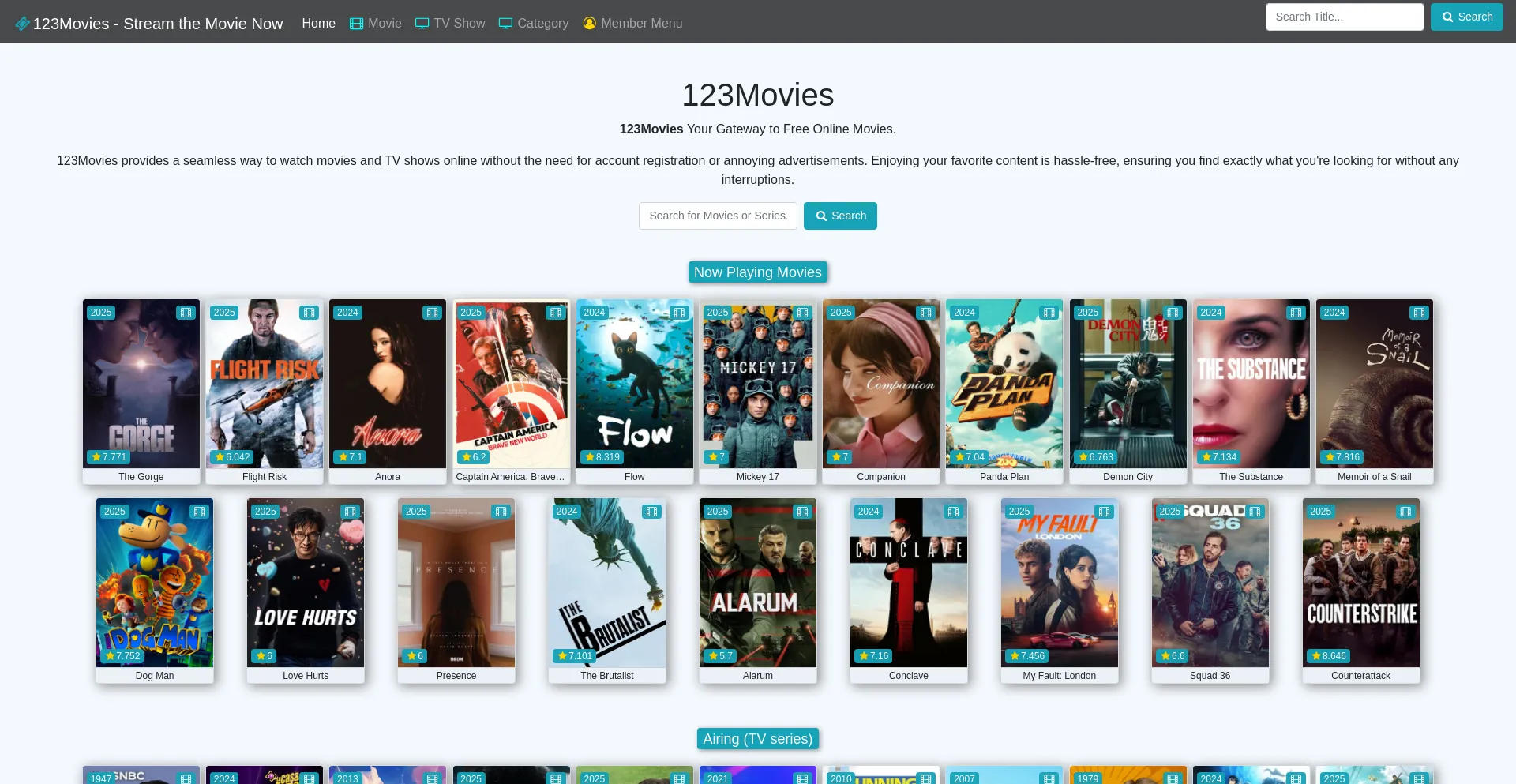Click film icon on The Substance poster
Image resolution: width=1516 pixels, height=784 pixels.
[1296, 313]
